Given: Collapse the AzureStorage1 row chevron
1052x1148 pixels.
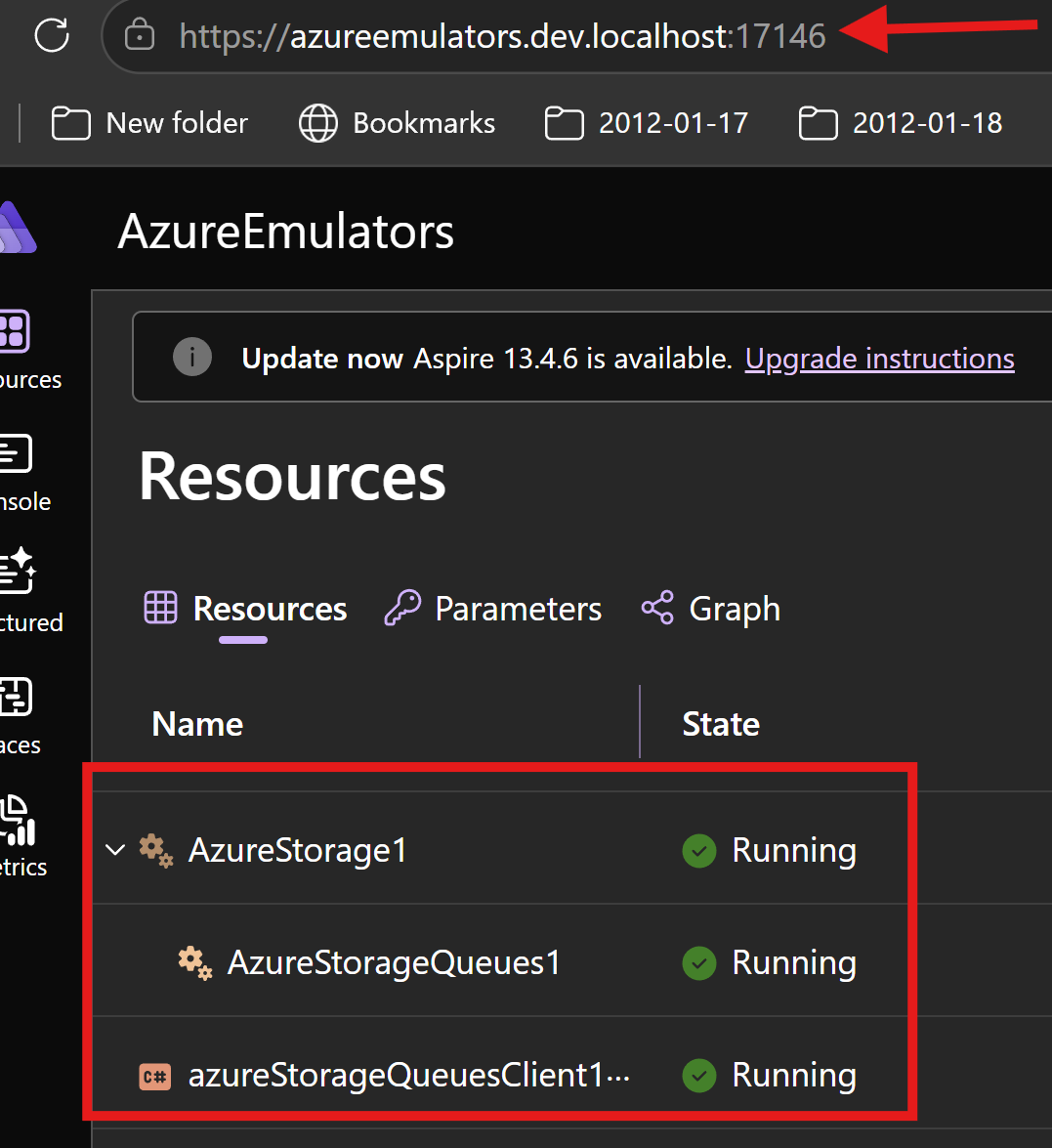Looking at the screenshot, I should pyautogui.click(x=115, y=849).
